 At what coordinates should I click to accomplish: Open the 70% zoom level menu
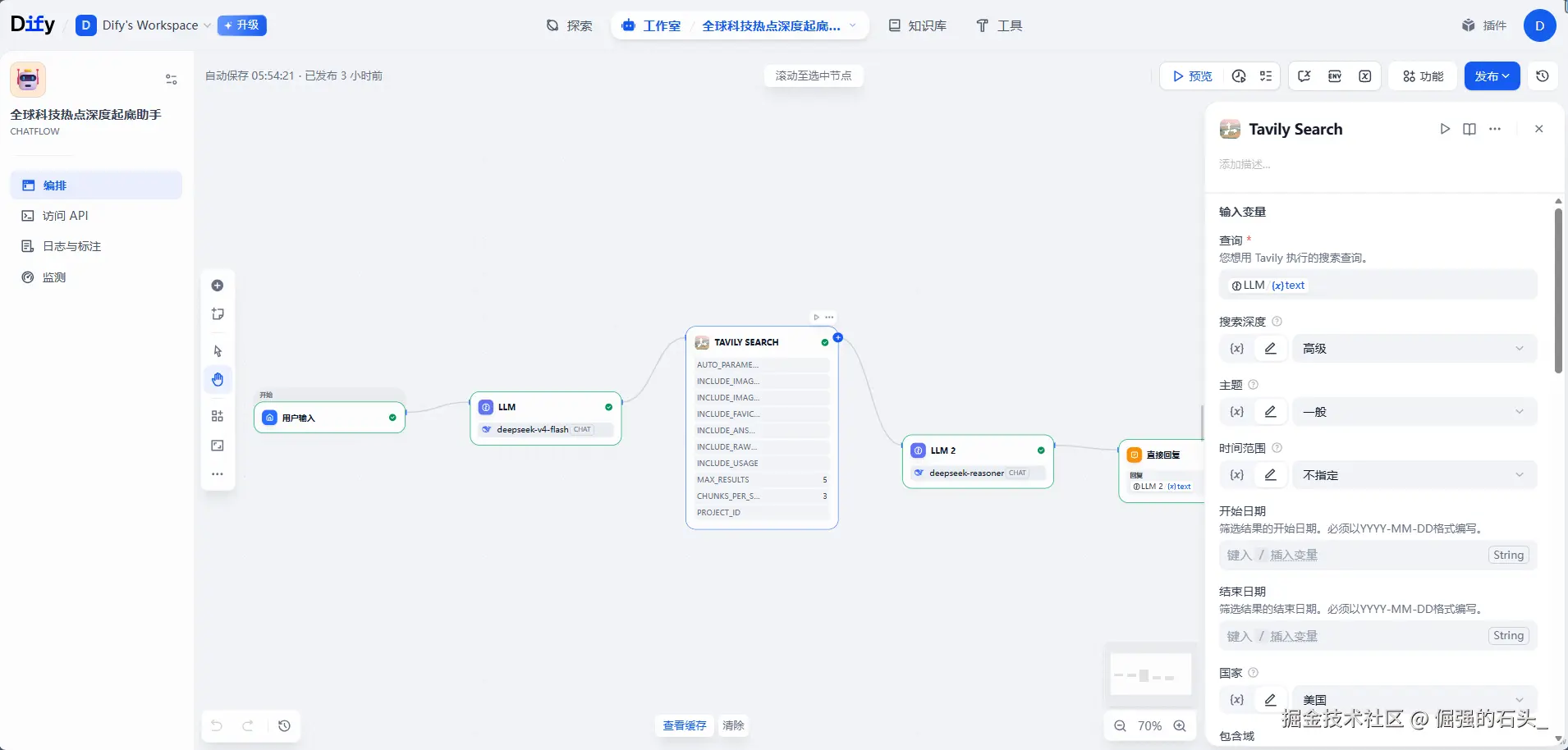[x=1149, y=725]
